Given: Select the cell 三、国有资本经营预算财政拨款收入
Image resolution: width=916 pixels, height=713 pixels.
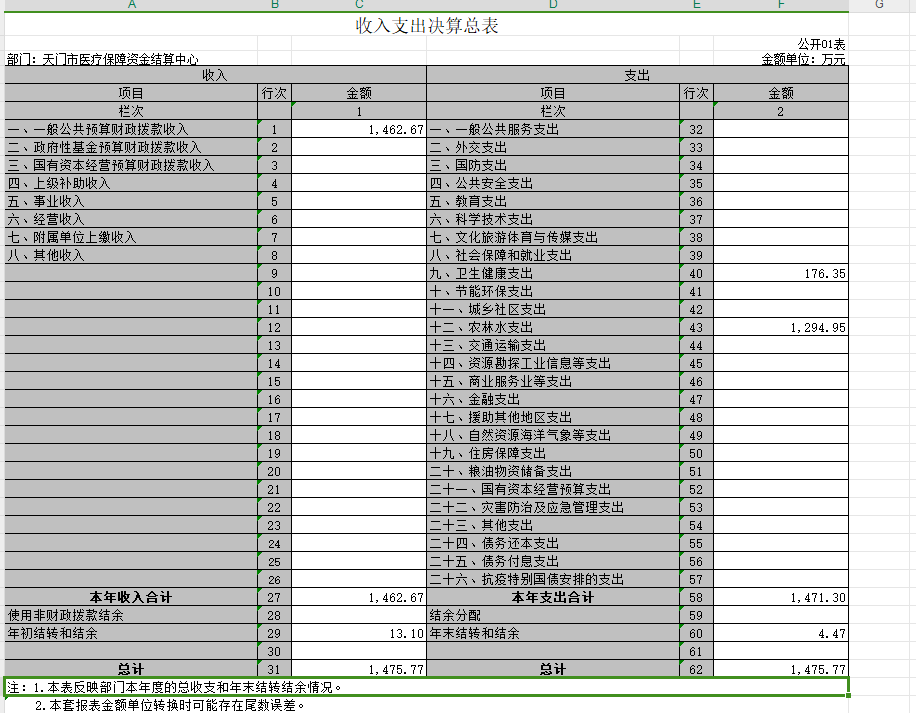Looking at the screenshot, I should [131, 165].
